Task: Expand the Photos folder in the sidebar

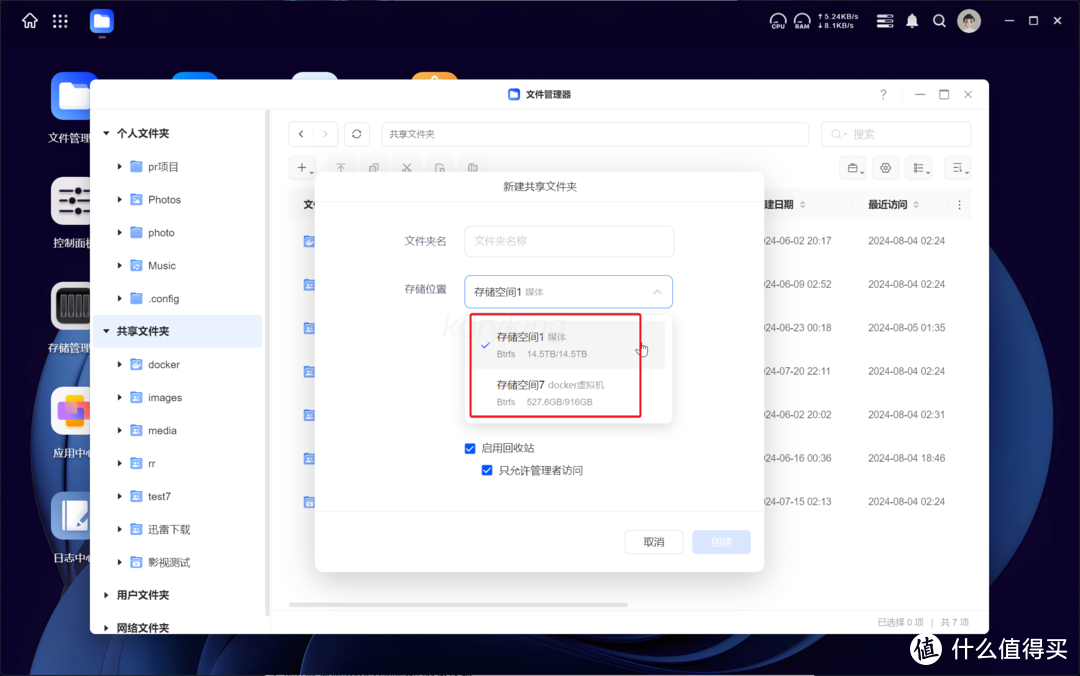Action: pyautogui.click(x=119, y=199)
